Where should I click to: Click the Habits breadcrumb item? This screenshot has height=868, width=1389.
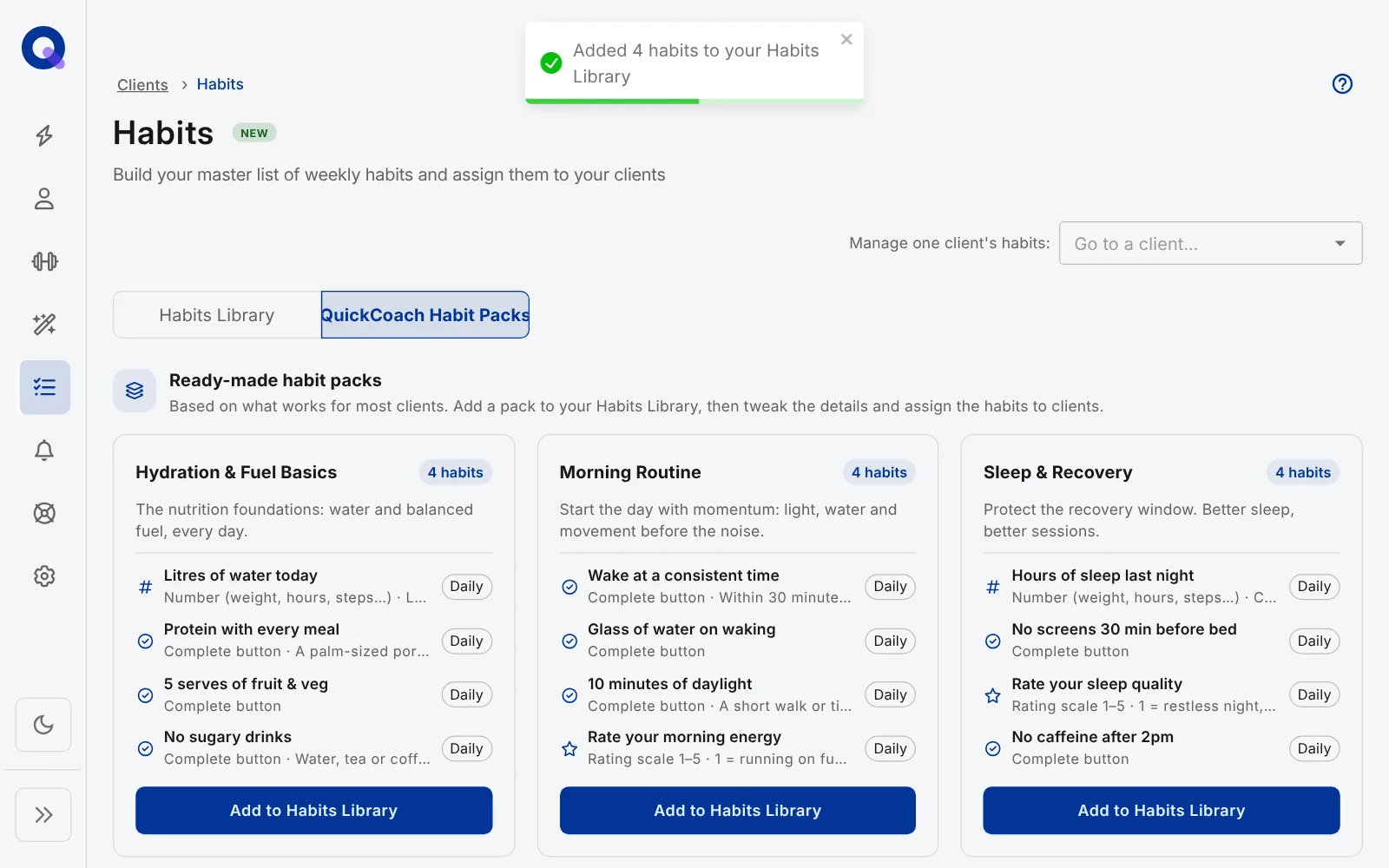[x=220, y=84]
